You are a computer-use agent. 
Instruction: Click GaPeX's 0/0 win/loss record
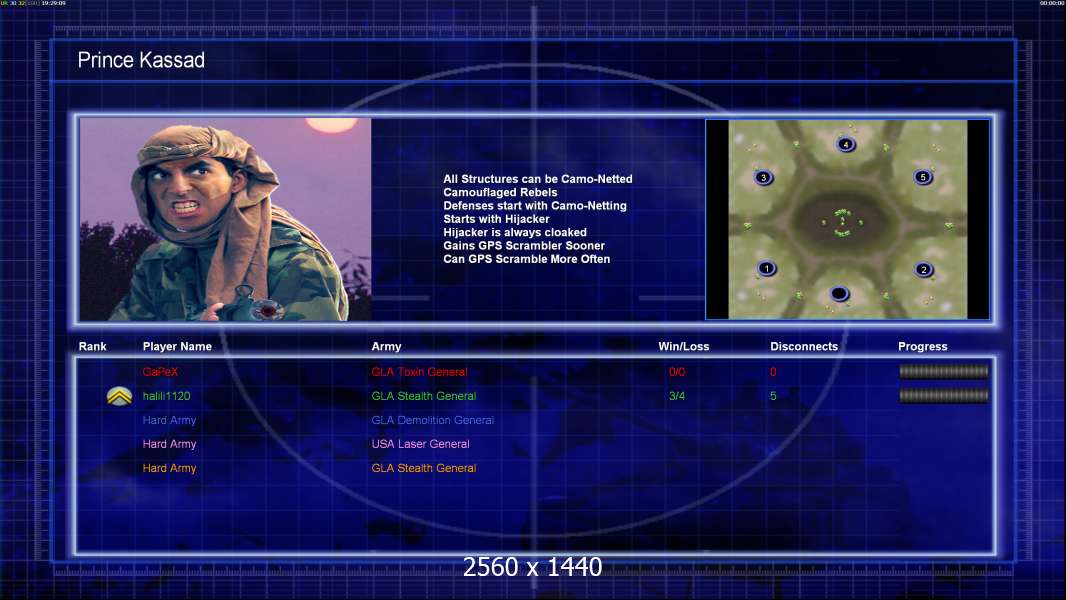click(x=677, y=372)
